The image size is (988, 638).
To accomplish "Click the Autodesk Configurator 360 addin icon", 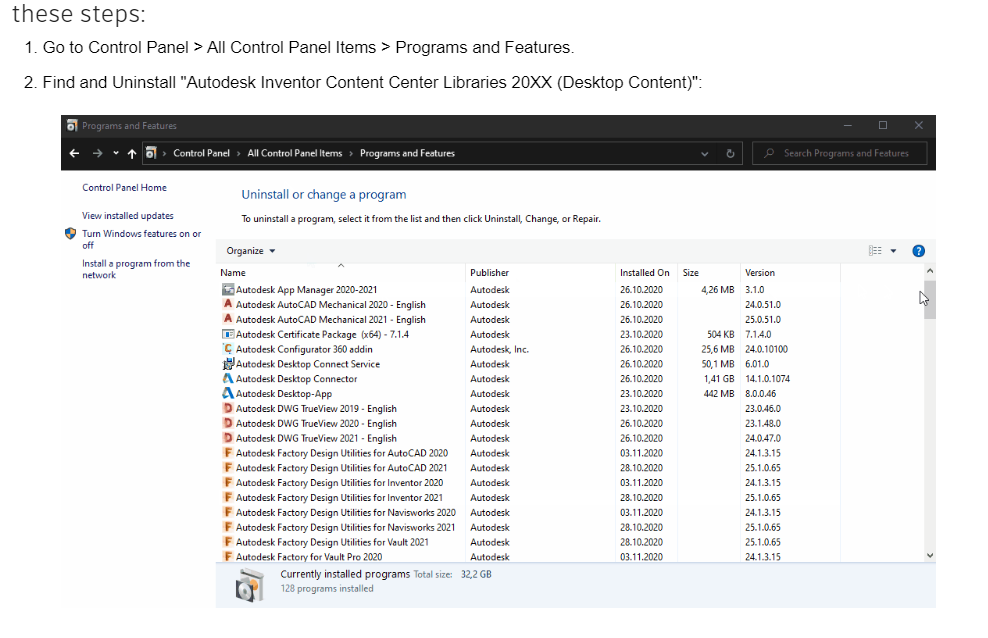I will [228, 349].
